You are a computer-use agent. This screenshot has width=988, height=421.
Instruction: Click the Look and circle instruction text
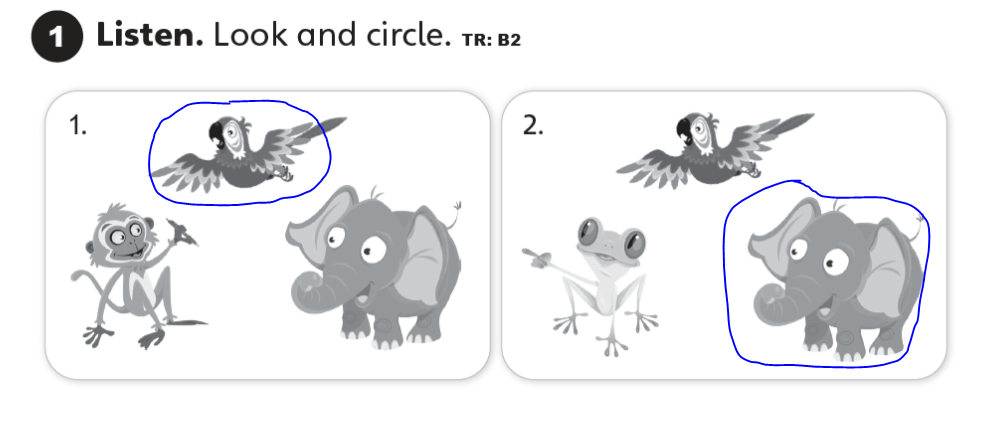click(x=333, y=35)
